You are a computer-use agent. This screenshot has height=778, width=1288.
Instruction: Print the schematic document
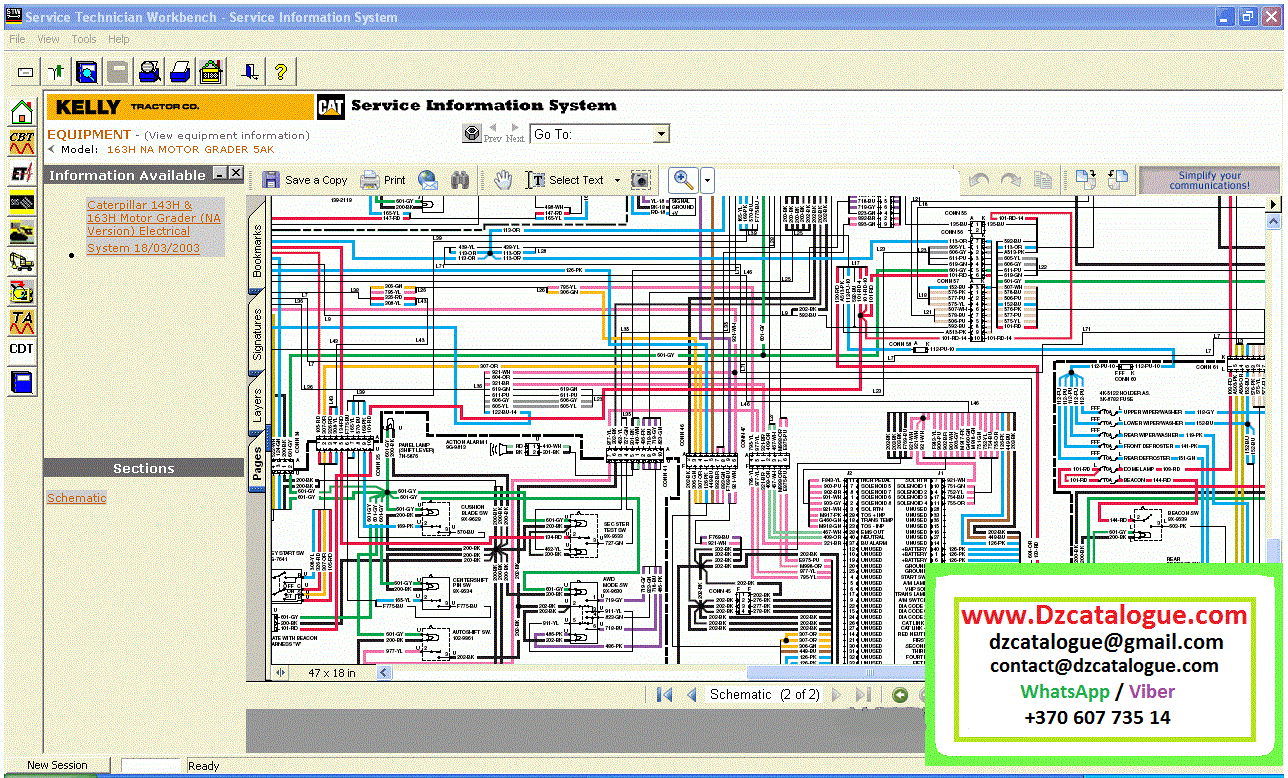point(383,180)
